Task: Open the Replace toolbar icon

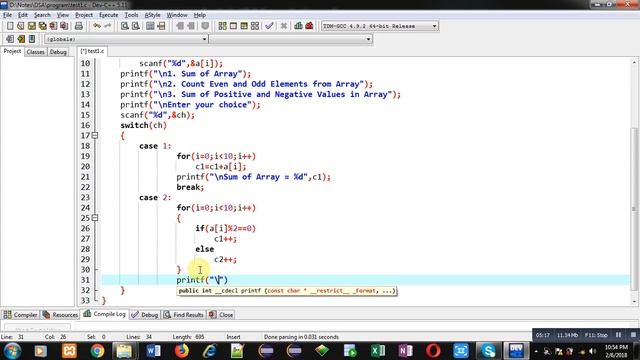Action: [x=136, y=26]
